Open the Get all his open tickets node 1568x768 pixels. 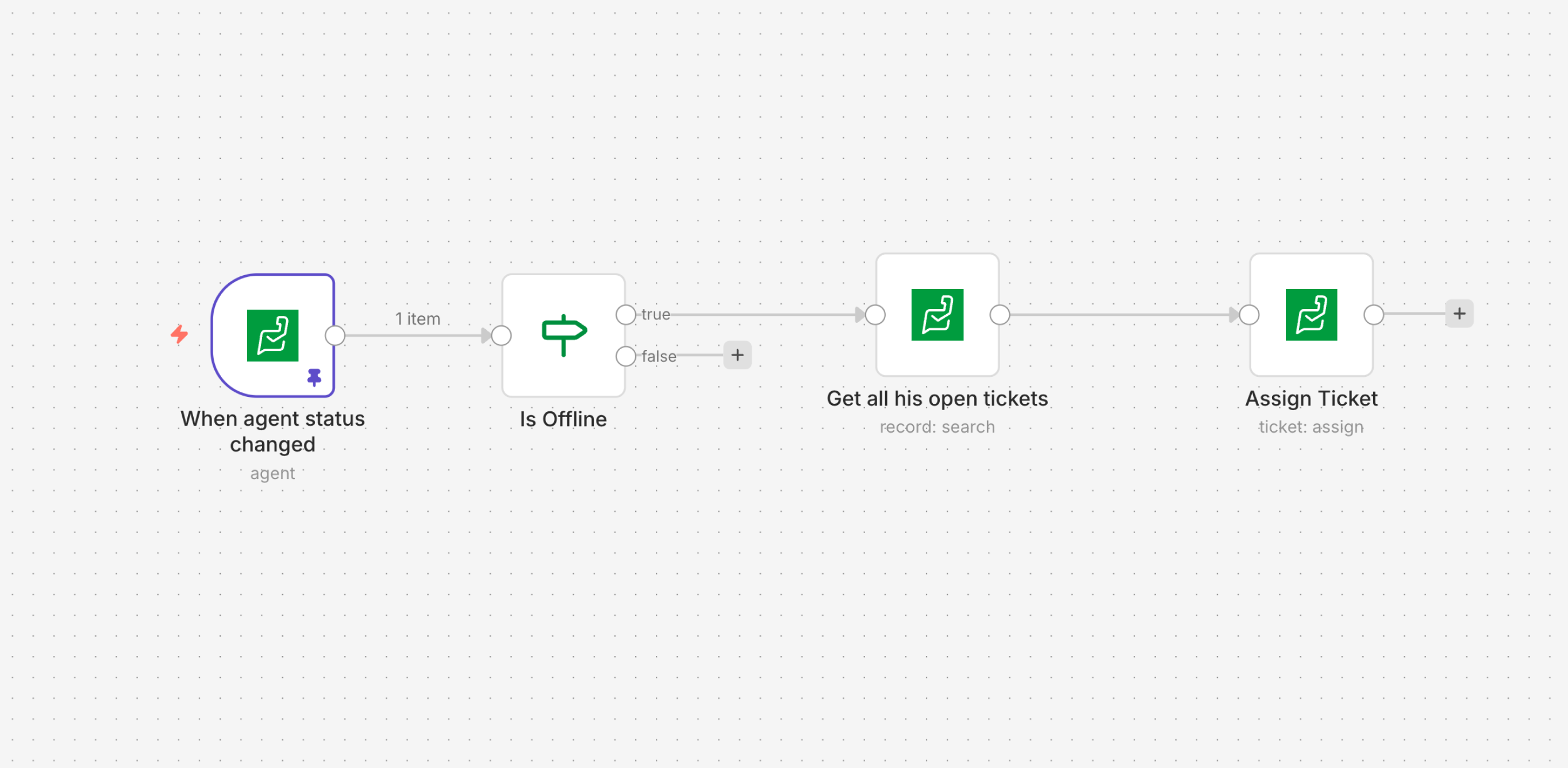[936, 314]
